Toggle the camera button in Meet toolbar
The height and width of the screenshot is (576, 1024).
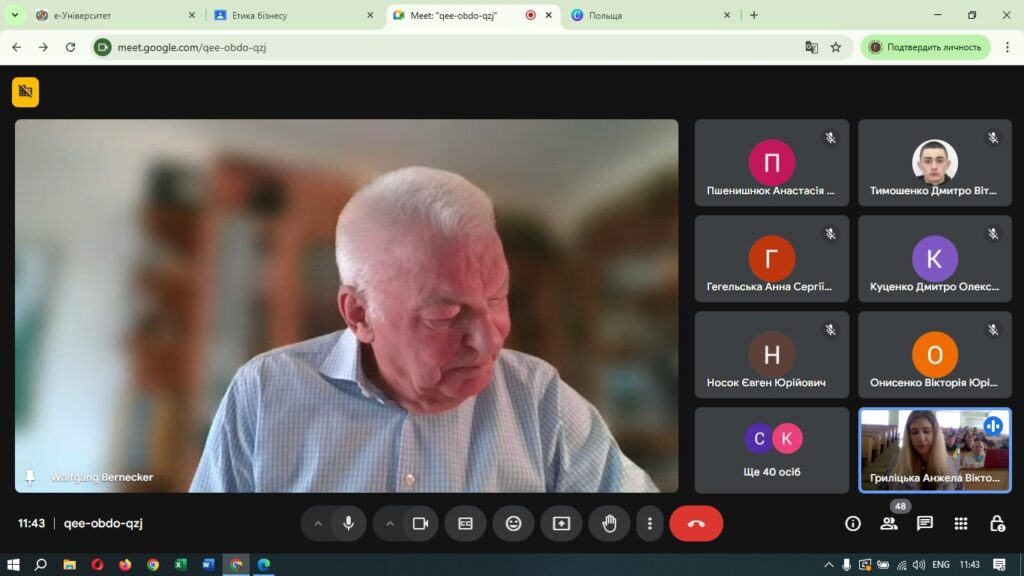(421, 523)
